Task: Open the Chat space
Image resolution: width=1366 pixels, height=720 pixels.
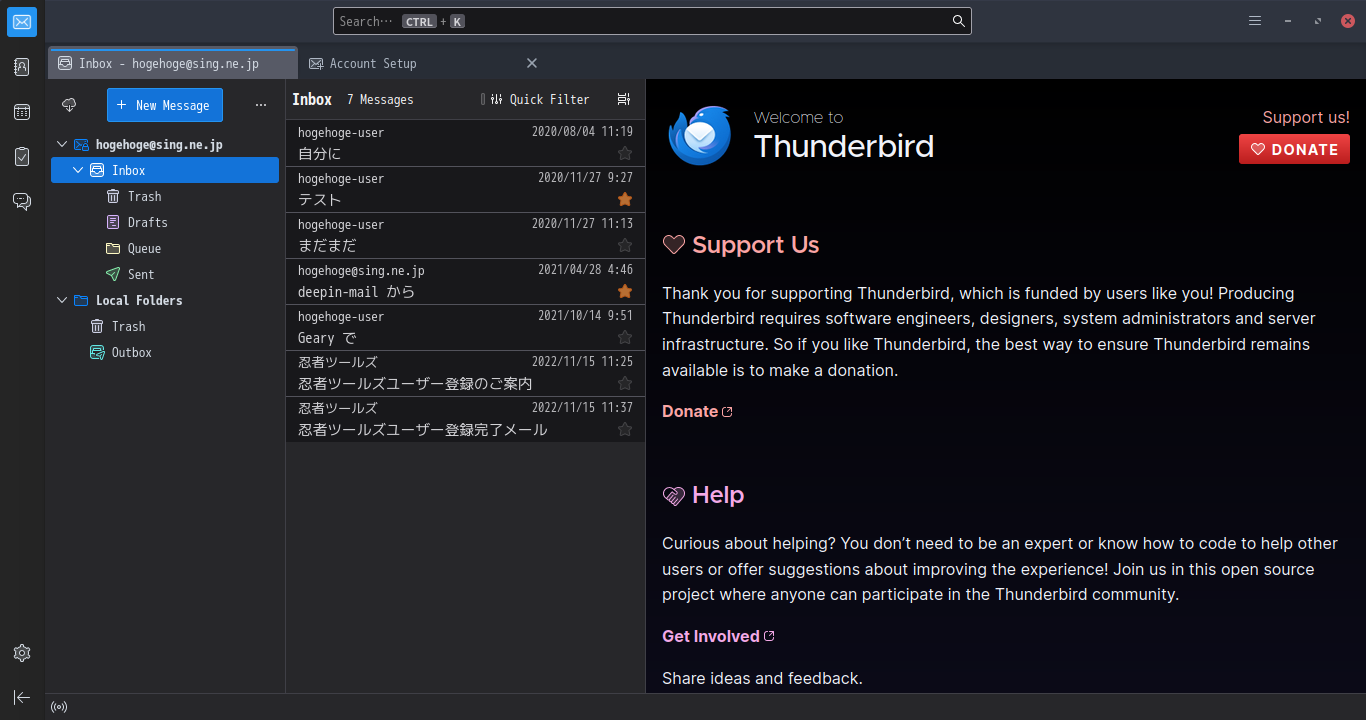Action: (x=22, y=202)
